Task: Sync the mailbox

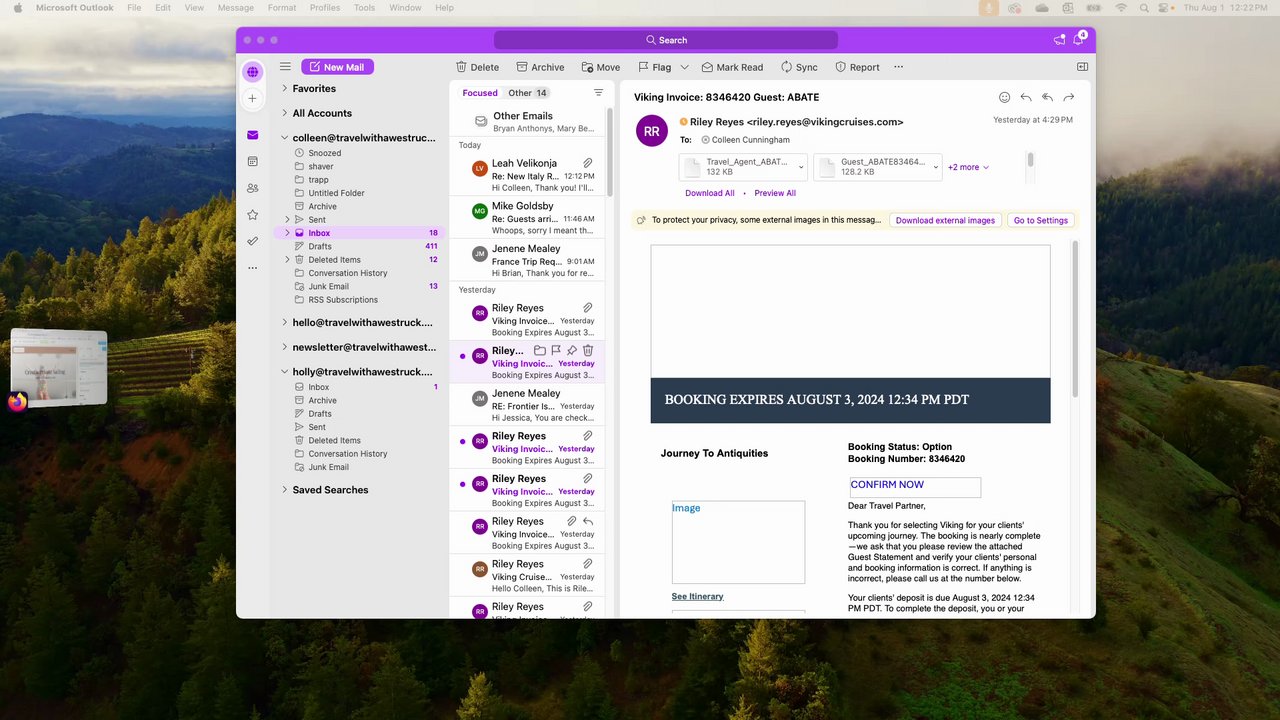Action: (x=799, y=67)
